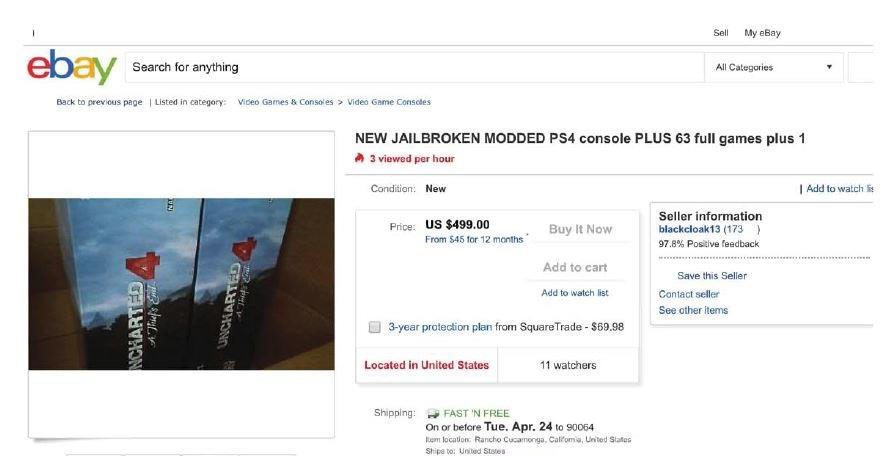Click Save this Seller link
Screen dimensions: 892x456
click(712, 276)
